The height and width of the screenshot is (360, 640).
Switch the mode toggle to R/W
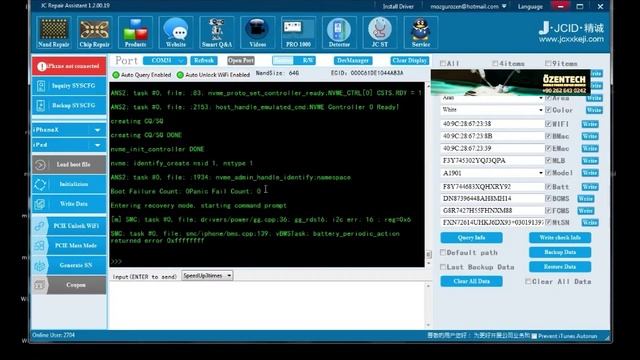click(307, 60)
